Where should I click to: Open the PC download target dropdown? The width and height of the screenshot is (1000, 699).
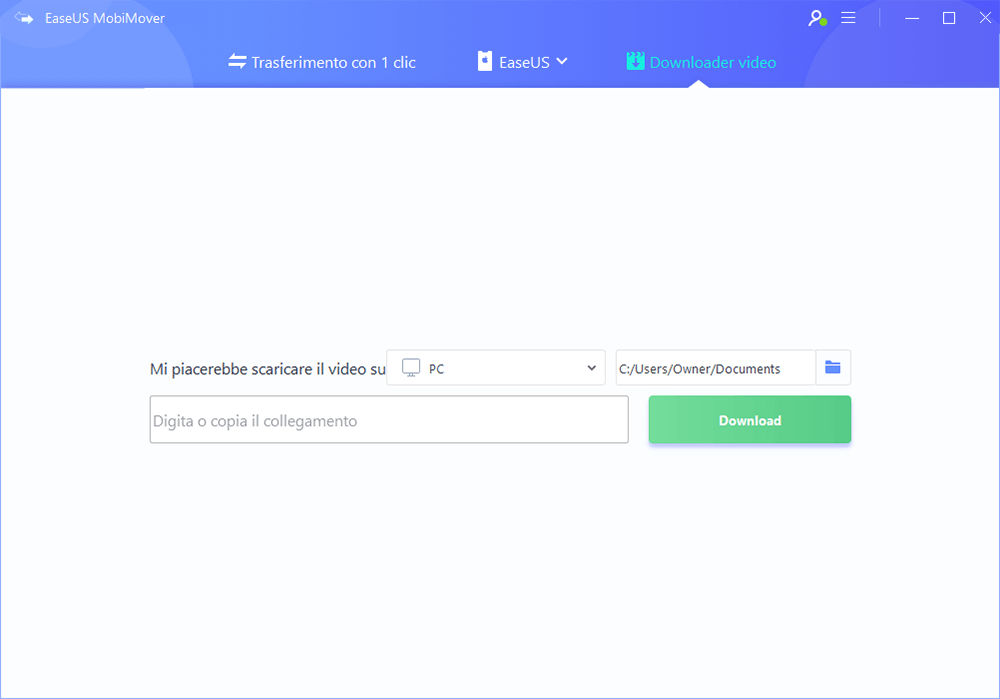[x=496, y=367]
